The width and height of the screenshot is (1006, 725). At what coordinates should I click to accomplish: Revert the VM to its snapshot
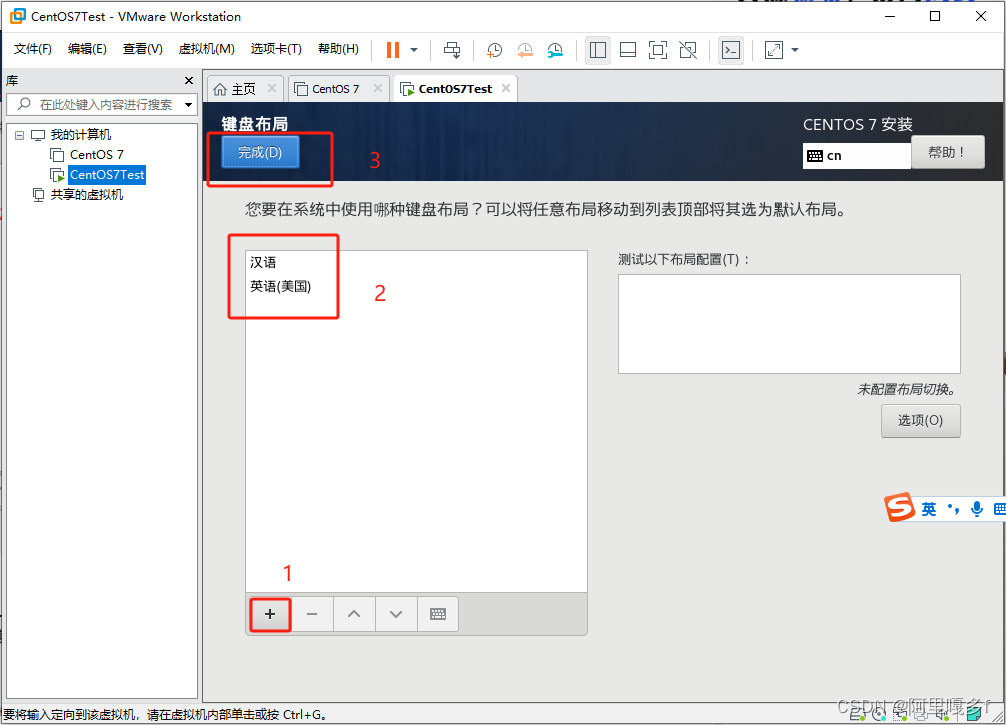(524, 49)
